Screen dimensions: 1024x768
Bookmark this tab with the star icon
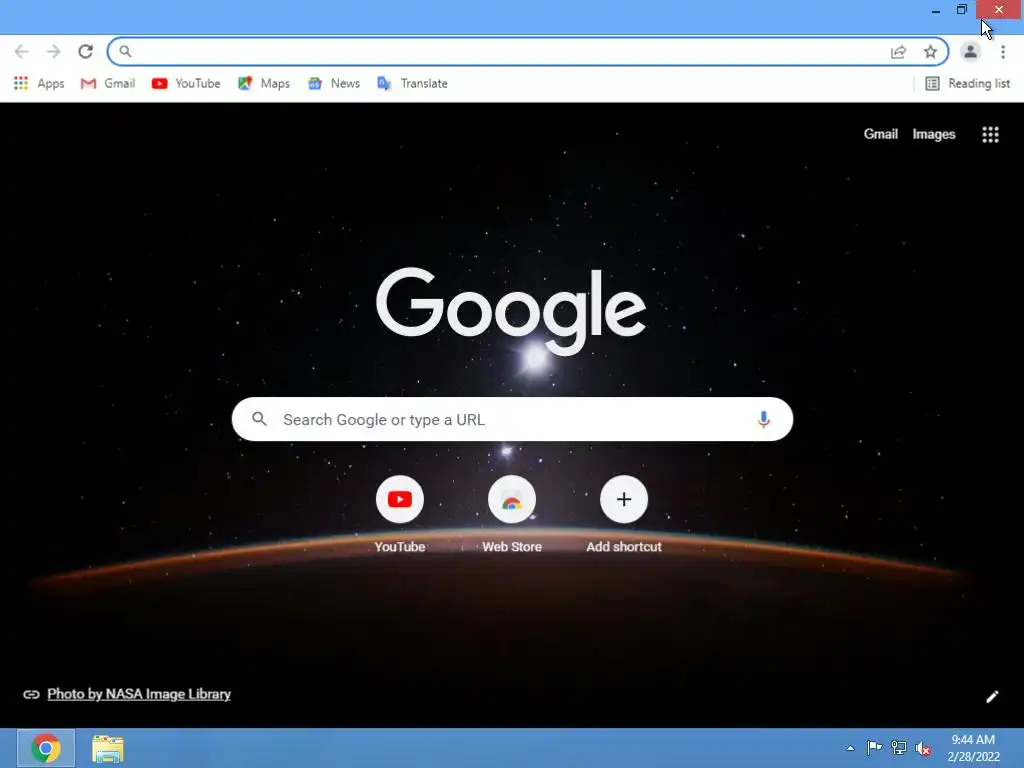coord(931,52)
